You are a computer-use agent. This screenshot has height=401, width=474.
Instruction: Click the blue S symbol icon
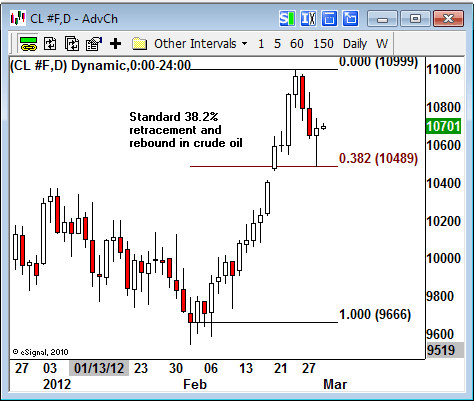point(287,19)
